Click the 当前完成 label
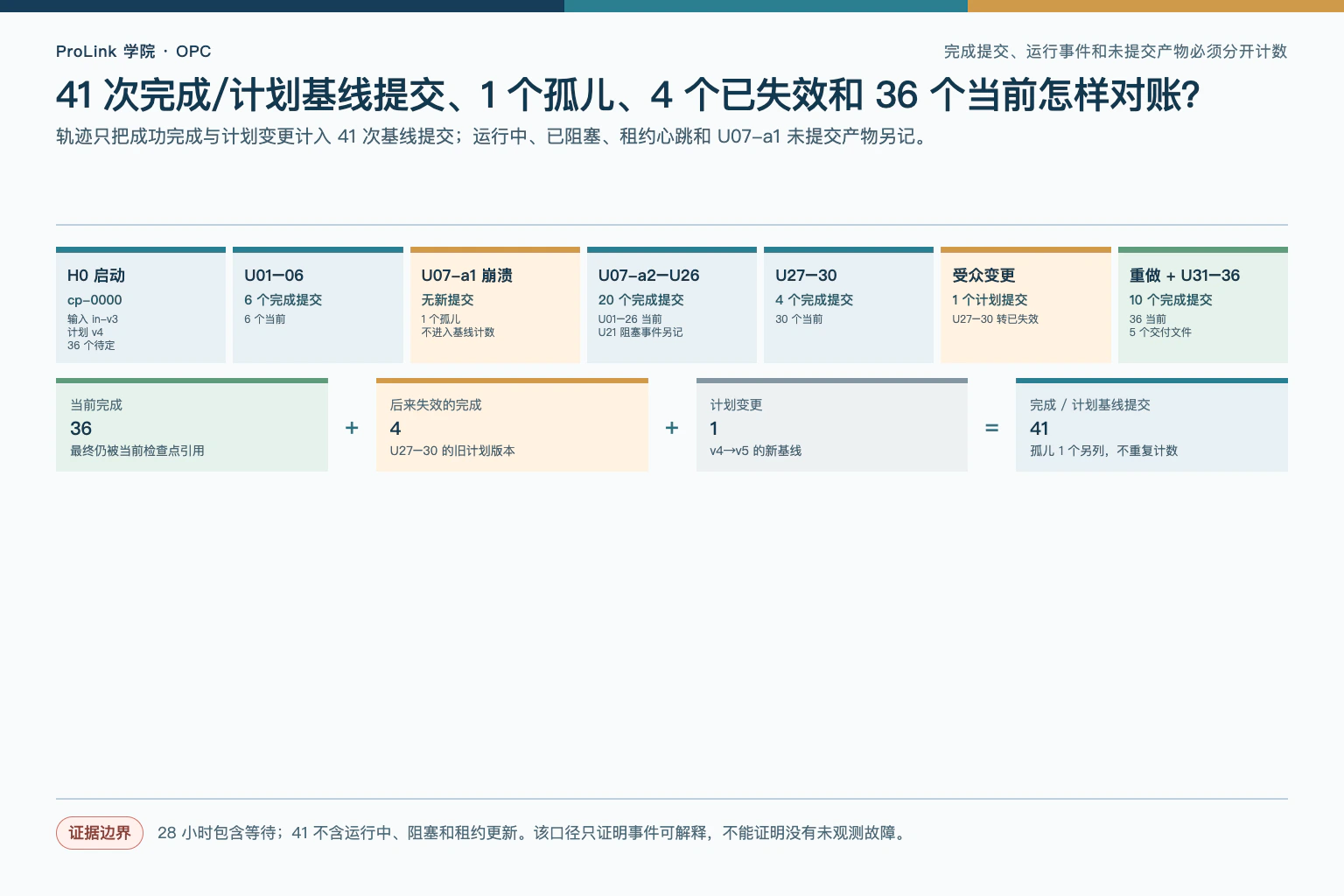The image size is (1344, 896). click(96, 405)
